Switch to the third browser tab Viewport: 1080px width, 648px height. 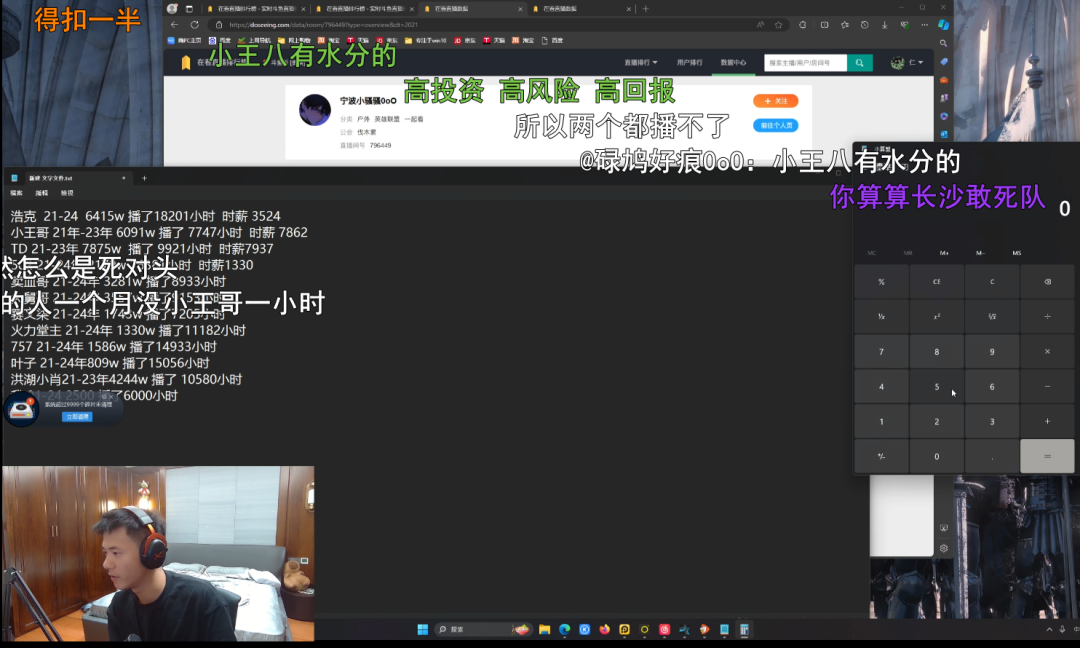click(x=472, y=9)
